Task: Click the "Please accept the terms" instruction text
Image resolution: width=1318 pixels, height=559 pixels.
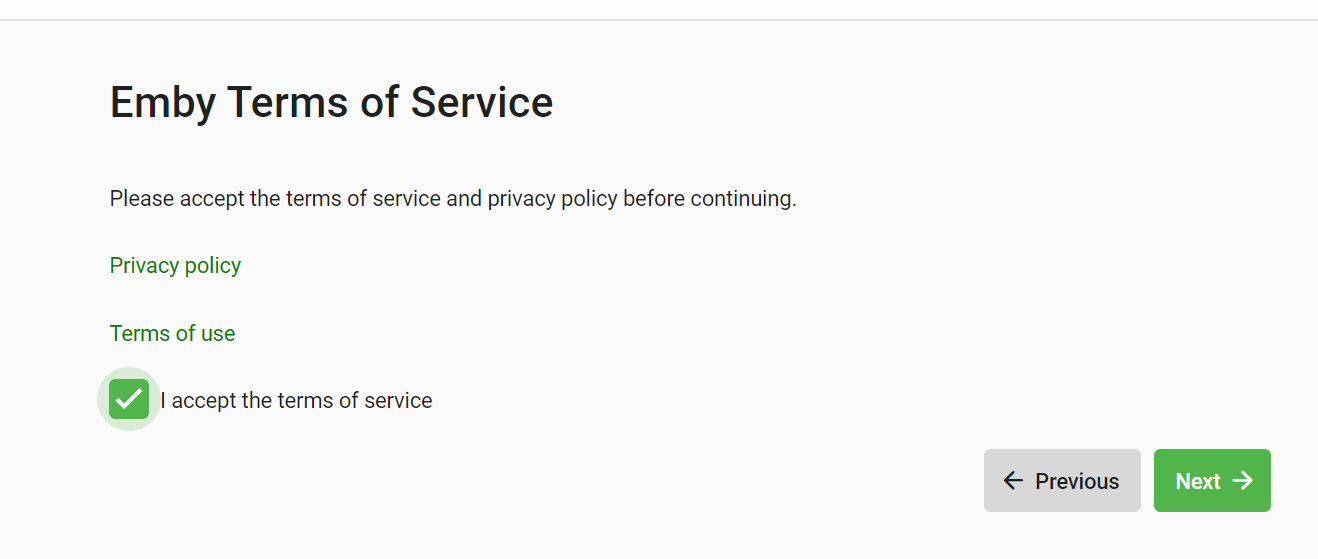Action: tap(452, 198)
